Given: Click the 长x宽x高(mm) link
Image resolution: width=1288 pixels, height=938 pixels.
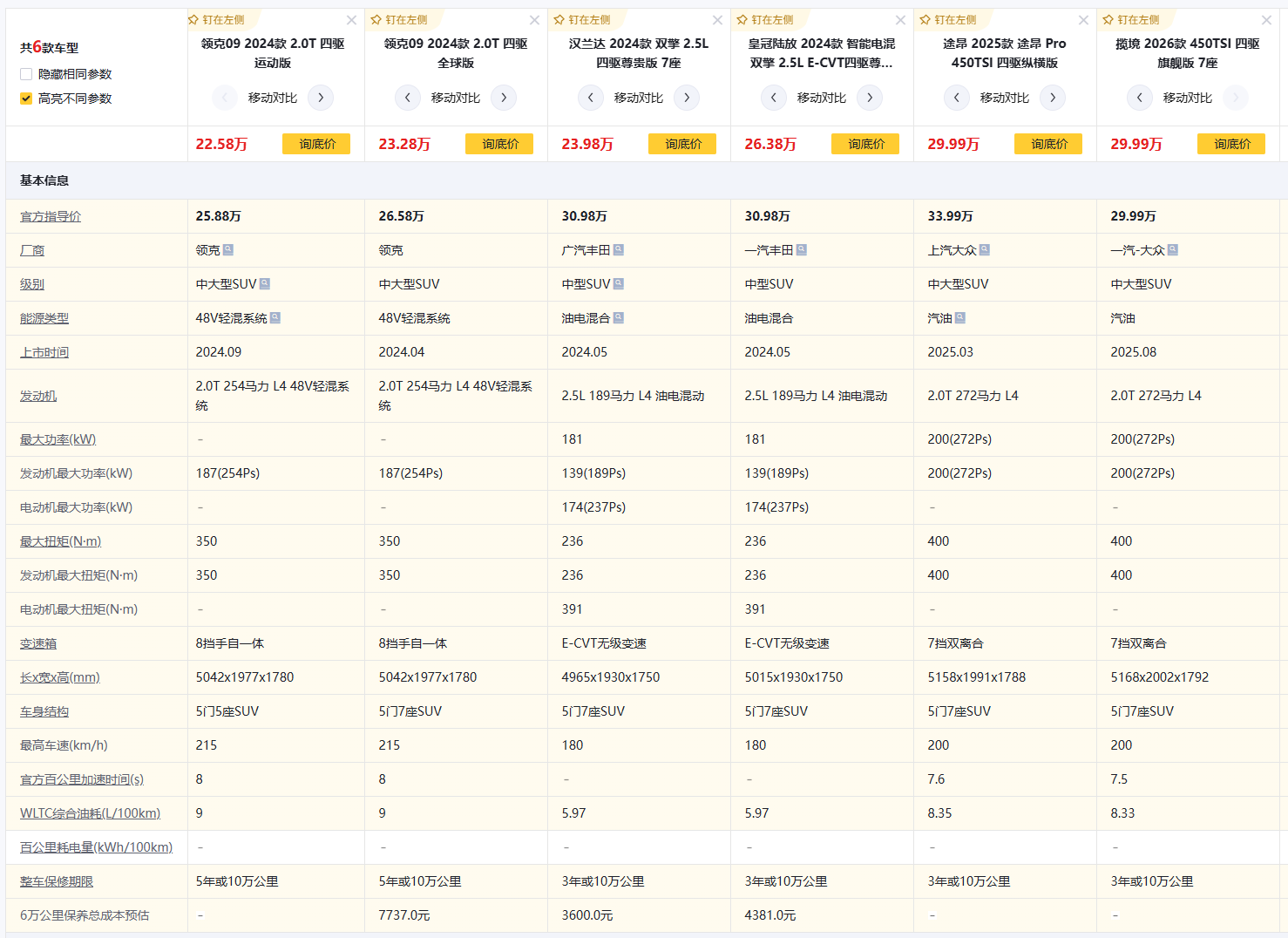Looking at the screenshot, I should point(60,677).
